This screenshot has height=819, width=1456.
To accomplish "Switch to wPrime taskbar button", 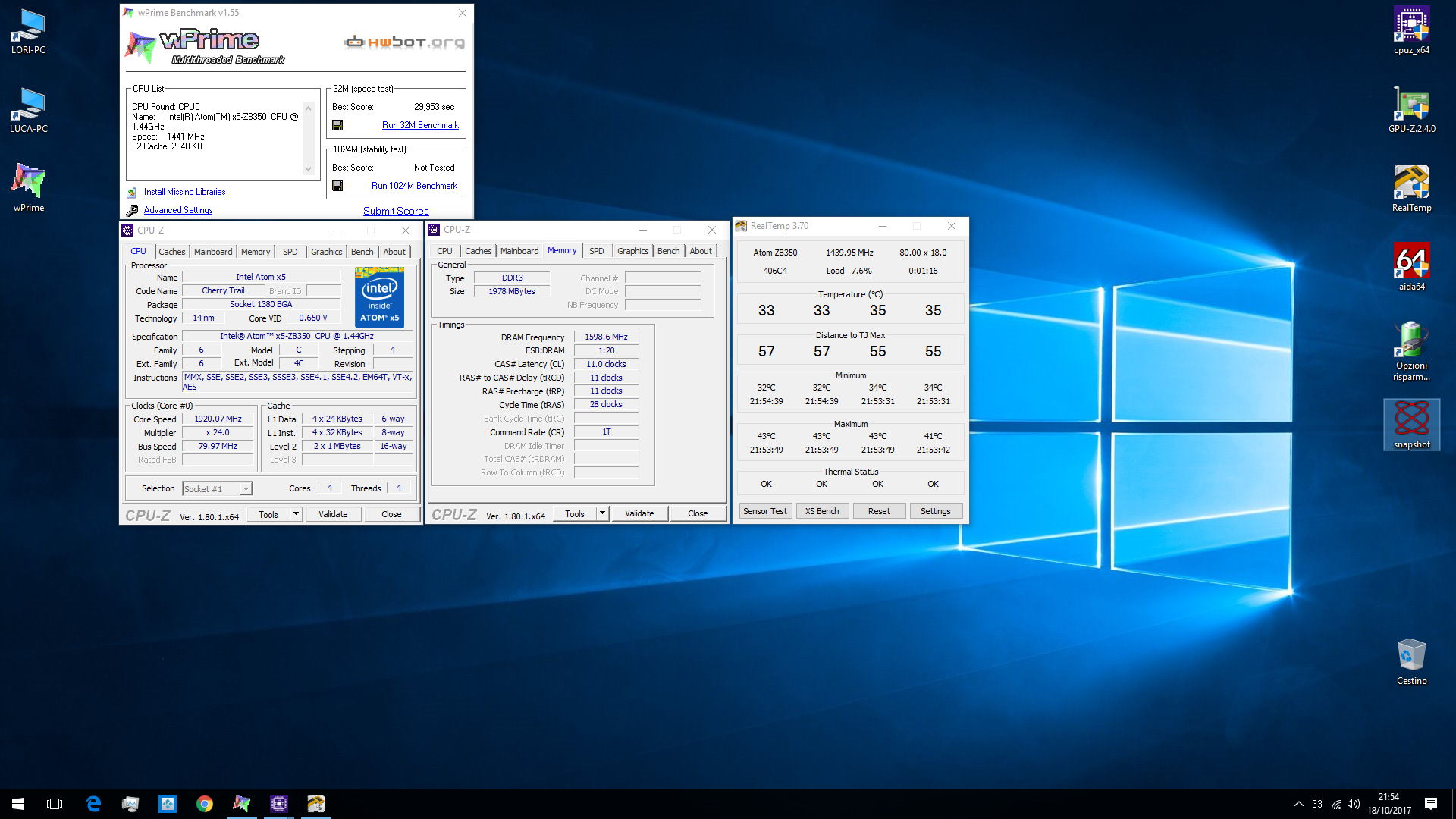I will (x=242, y=804).
